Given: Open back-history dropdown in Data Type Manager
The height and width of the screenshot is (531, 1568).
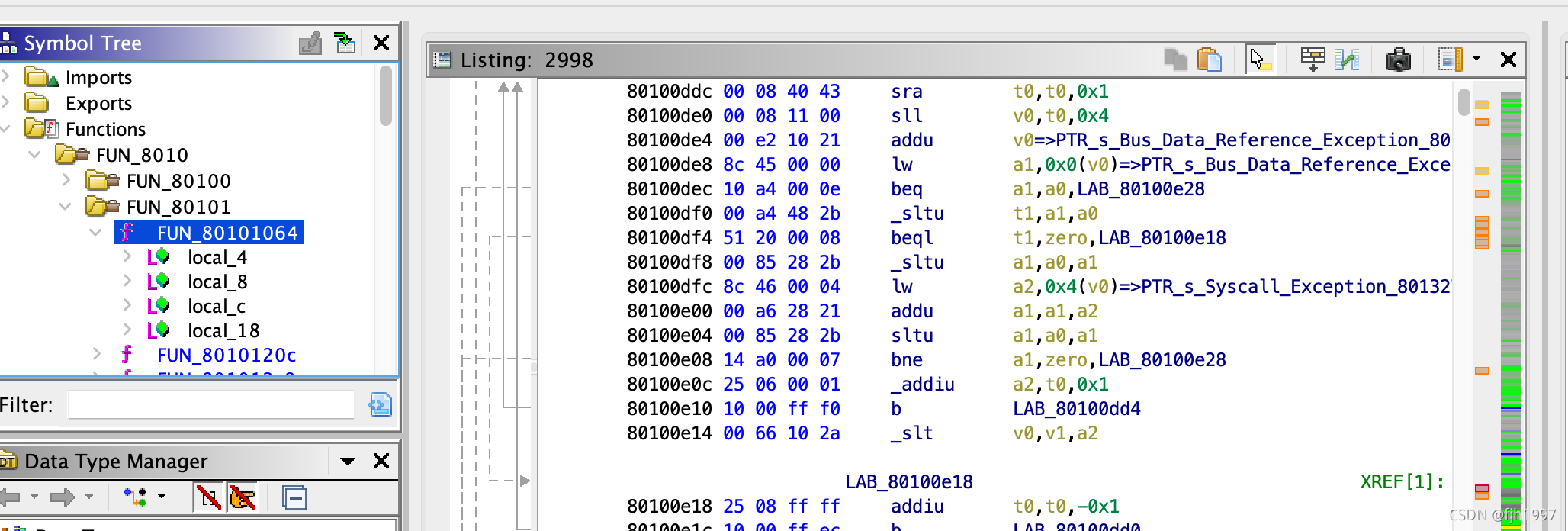Looking at the screenshot, I should point(34,497).
